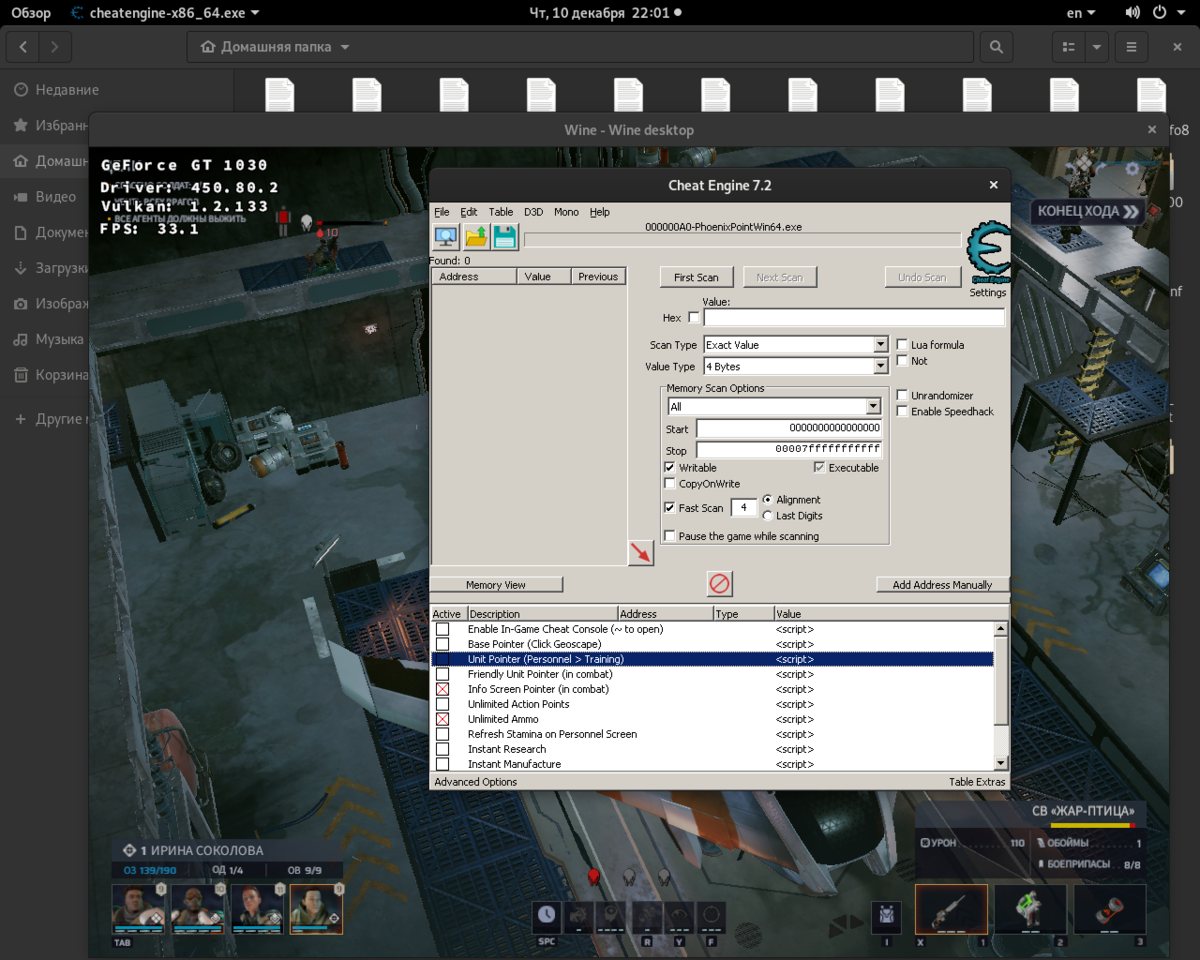This screenshot has width=1200, height=960.
Task: Open the Table menu
Action: click(x=501, y=212)
